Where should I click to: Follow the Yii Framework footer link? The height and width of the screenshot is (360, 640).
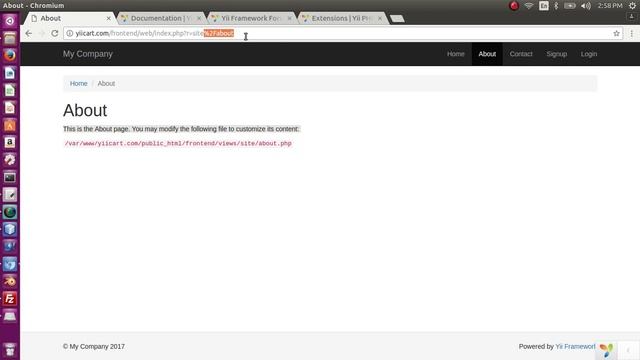575,347
